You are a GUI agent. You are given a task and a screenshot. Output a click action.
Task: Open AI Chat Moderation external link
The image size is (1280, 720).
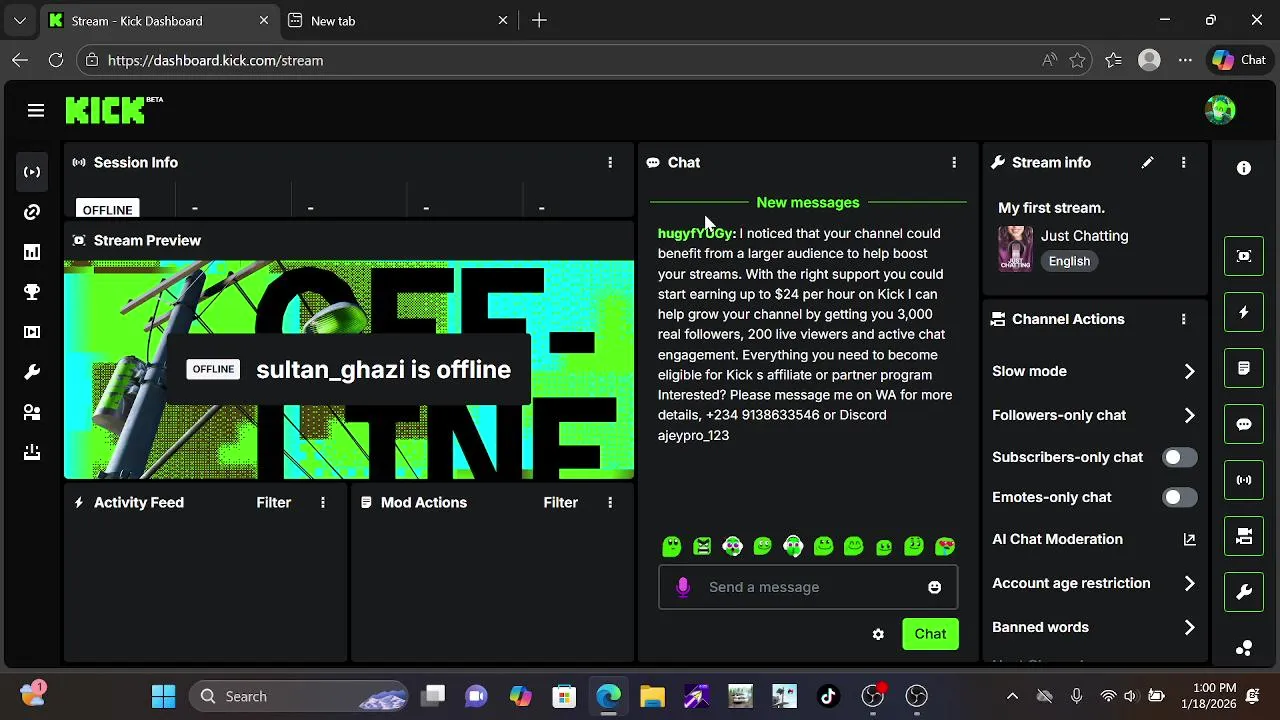1189,539
